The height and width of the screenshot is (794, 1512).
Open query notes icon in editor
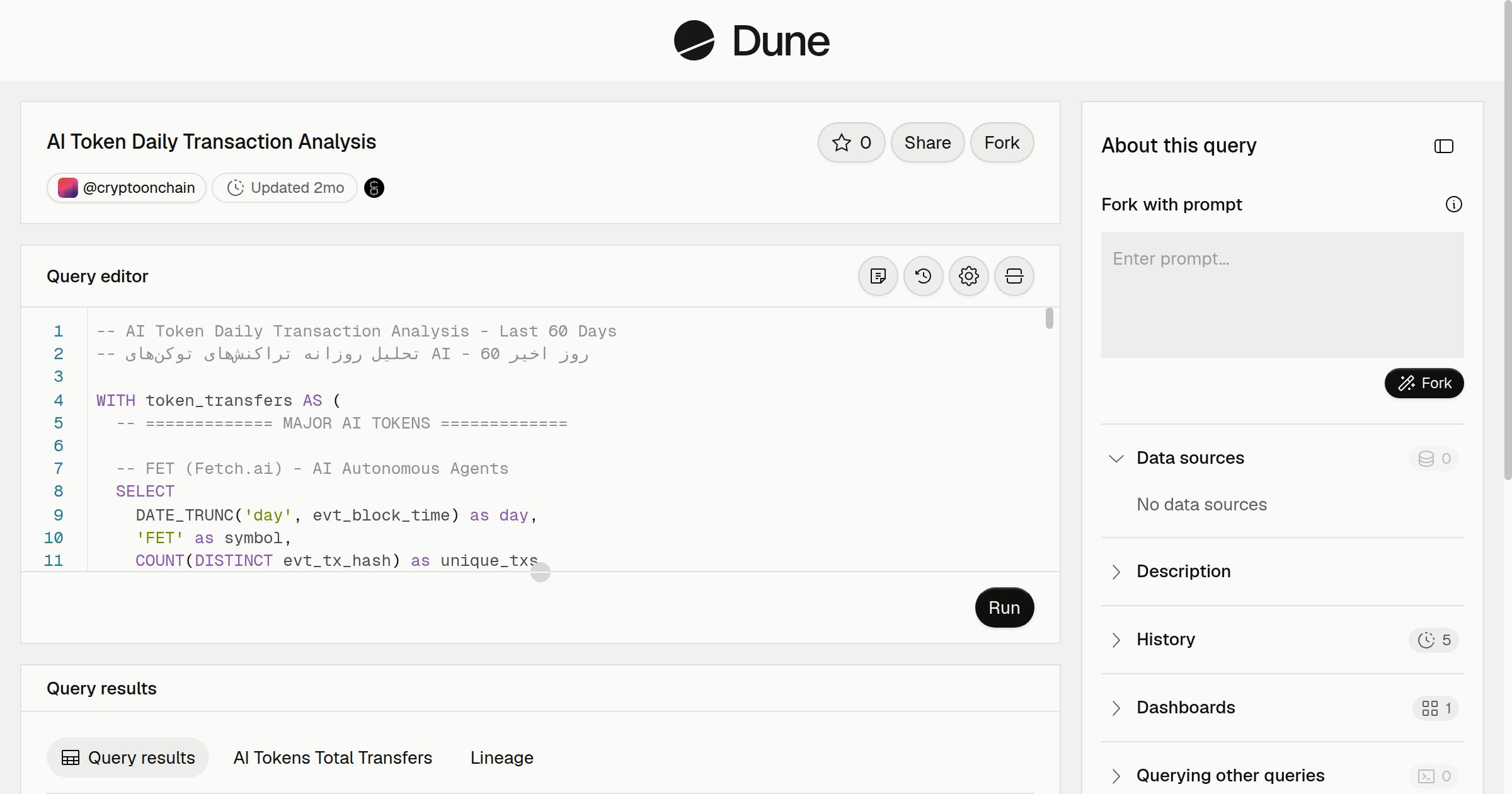(878, 276)
